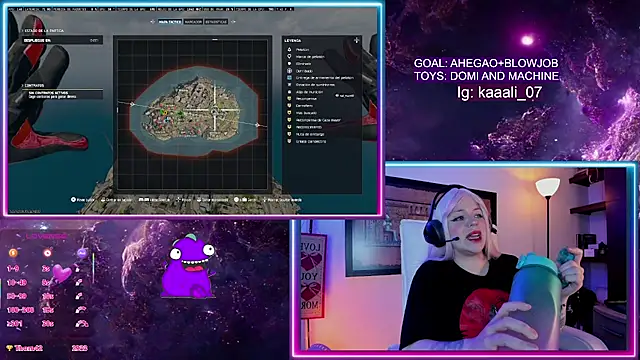640x360 pixels.
Task: Click the crosshair cursor center on tactical map
Action: (x=215, y=110)
